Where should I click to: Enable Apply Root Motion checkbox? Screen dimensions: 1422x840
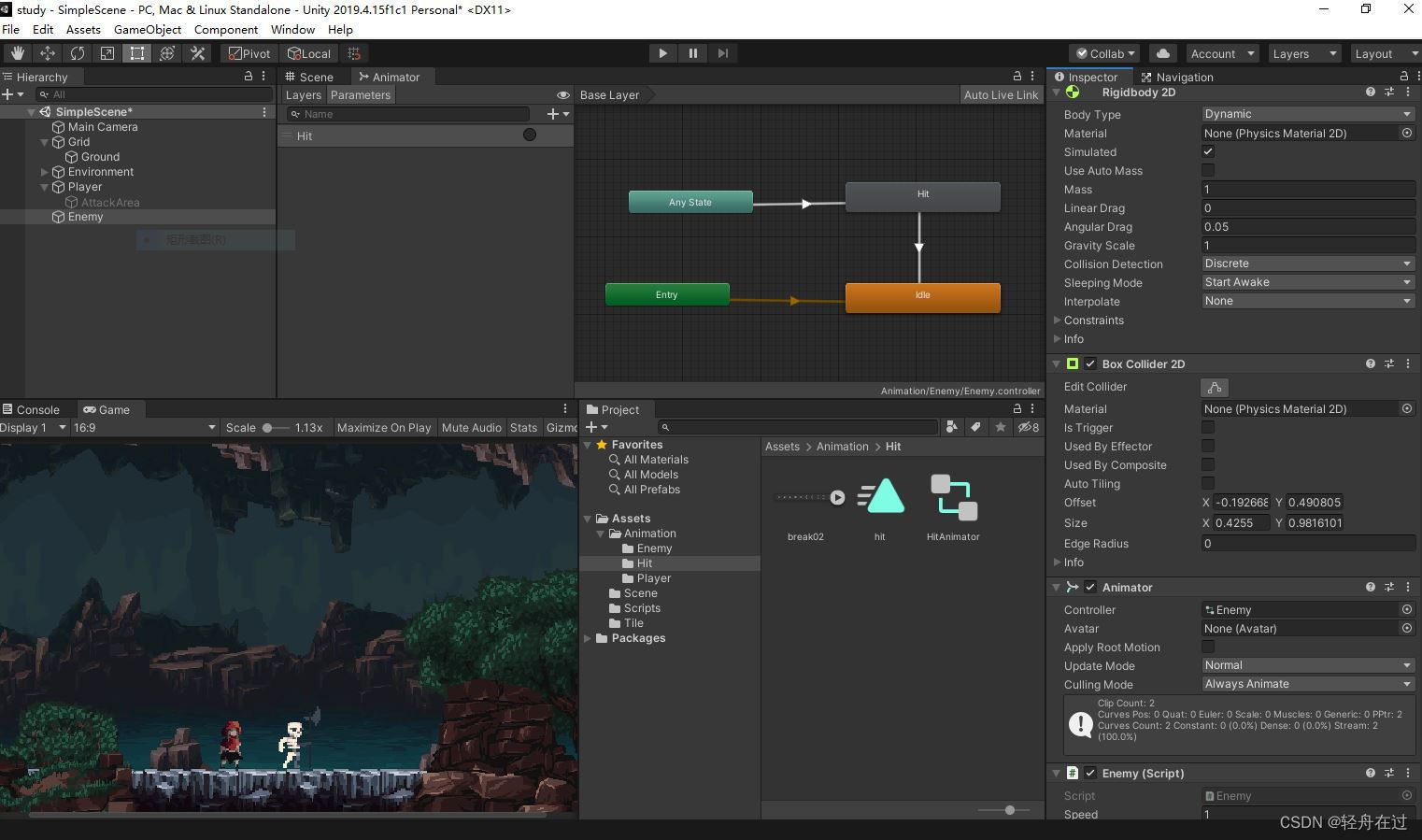click(1208, 647)
